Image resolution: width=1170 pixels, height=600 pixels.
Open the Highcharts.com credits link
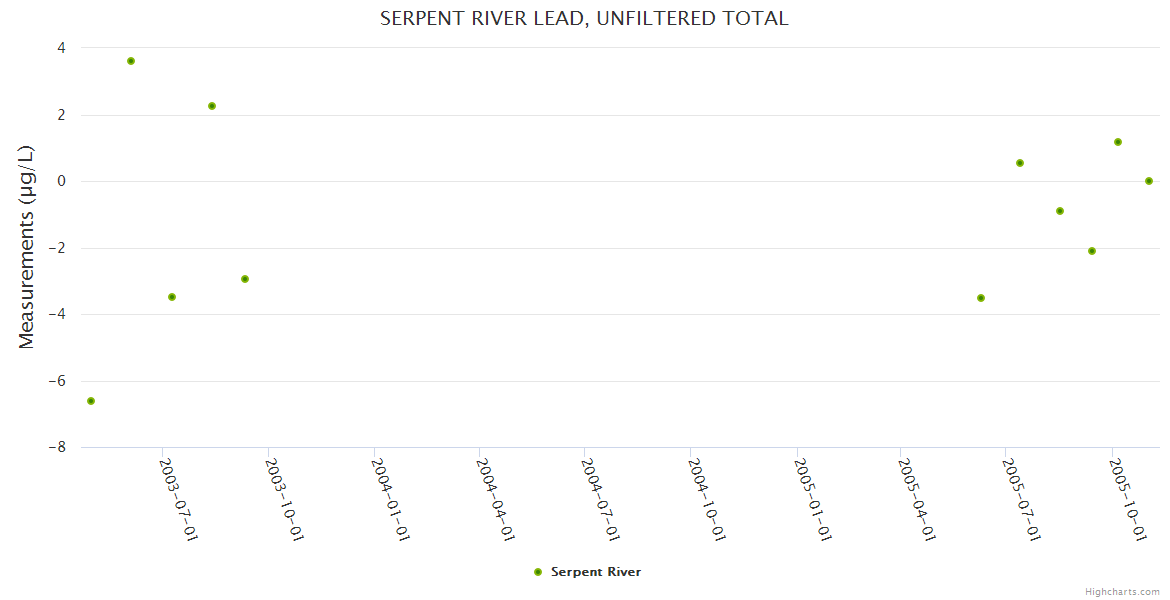[1122, 591]
